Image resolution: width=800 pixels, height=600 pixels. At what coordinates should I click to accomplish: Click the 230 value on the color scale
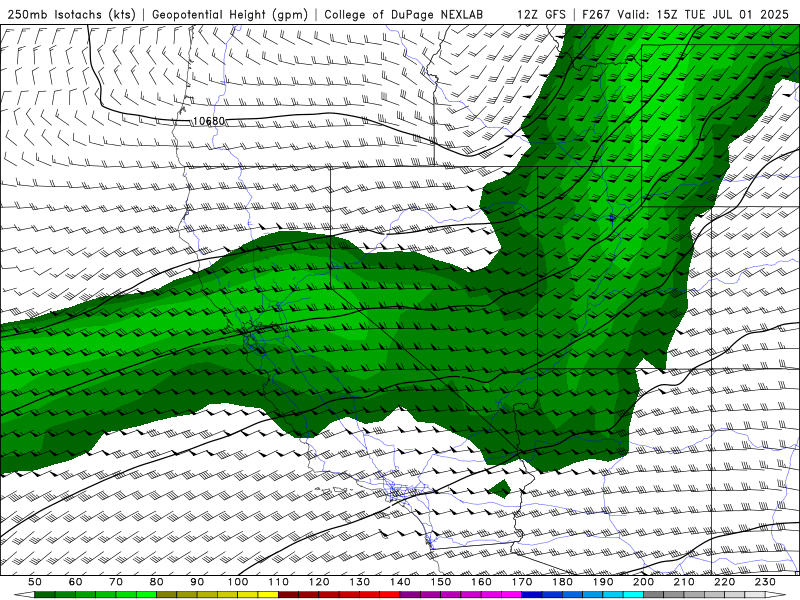(765, 582)
